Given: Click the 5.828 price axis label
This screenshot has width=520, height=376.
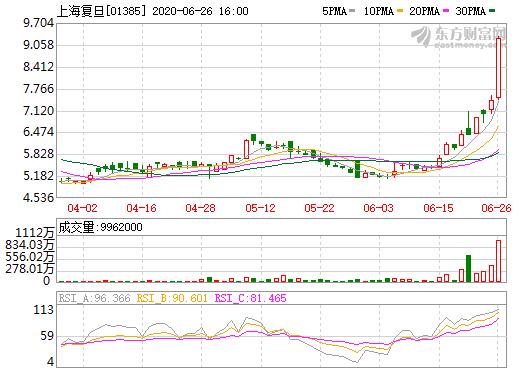Looking at the screenshot, I should pyautogui.click(x=38, y=154).
